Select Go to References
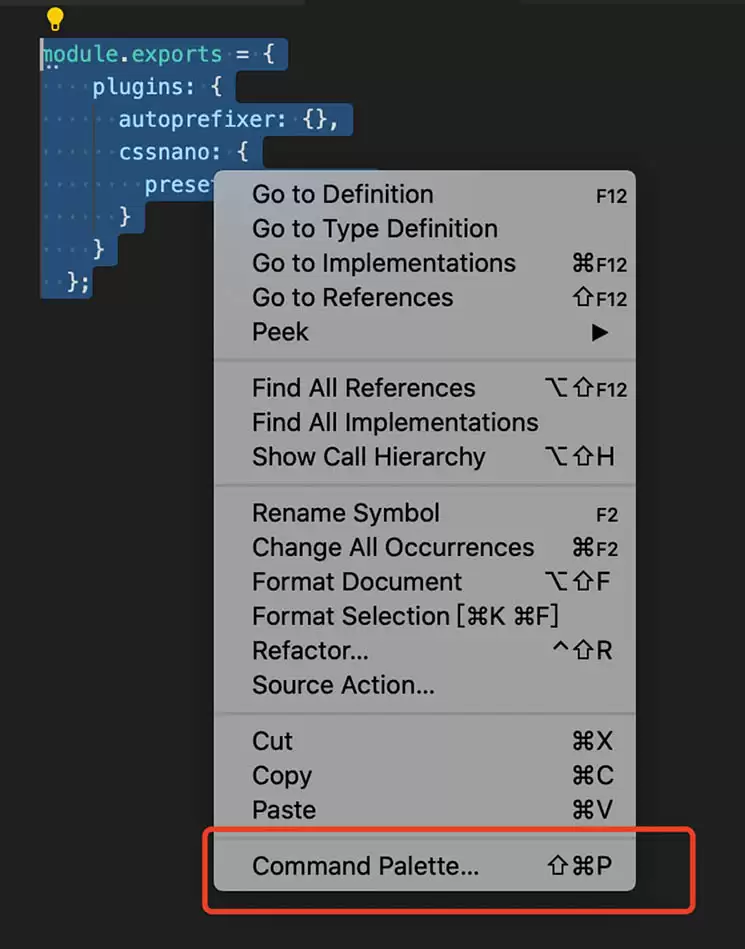Screen dimensions: 745x949 pyautogui.click(x=352, y=297)
